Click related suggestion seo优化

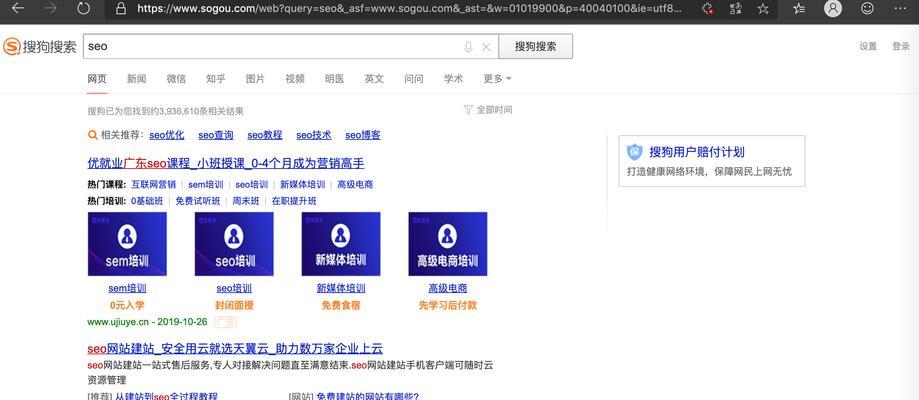[166, 135]
